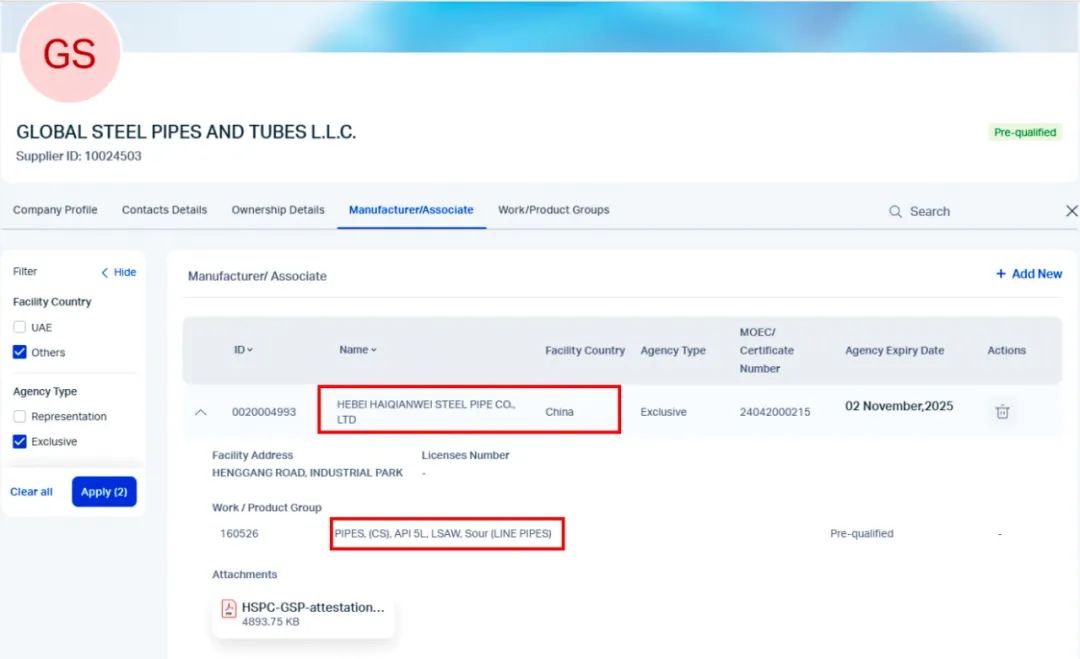Viewport: 1080px width, 659px height.
Task: Click the Actions column header
Action: 1006,351
